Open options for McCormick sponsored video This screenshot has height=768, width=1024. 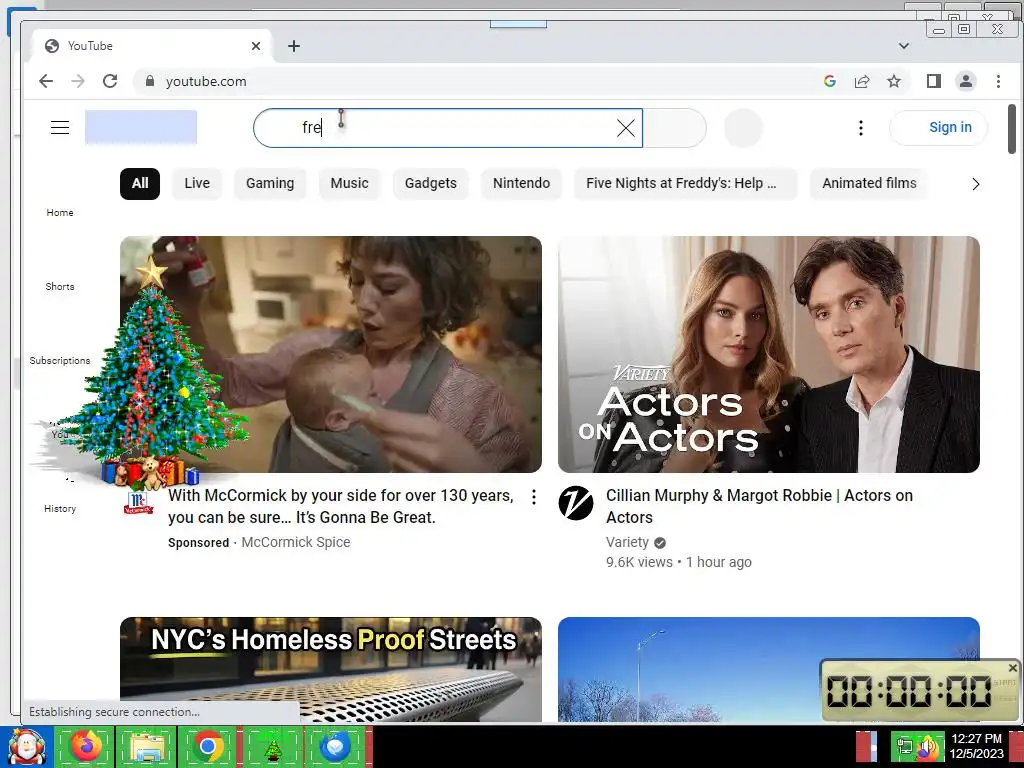click(x=534, y=497)
